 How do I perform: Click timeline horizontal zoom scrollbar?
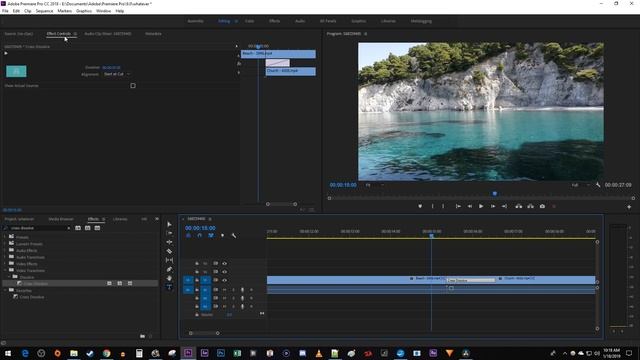[204, 333]
